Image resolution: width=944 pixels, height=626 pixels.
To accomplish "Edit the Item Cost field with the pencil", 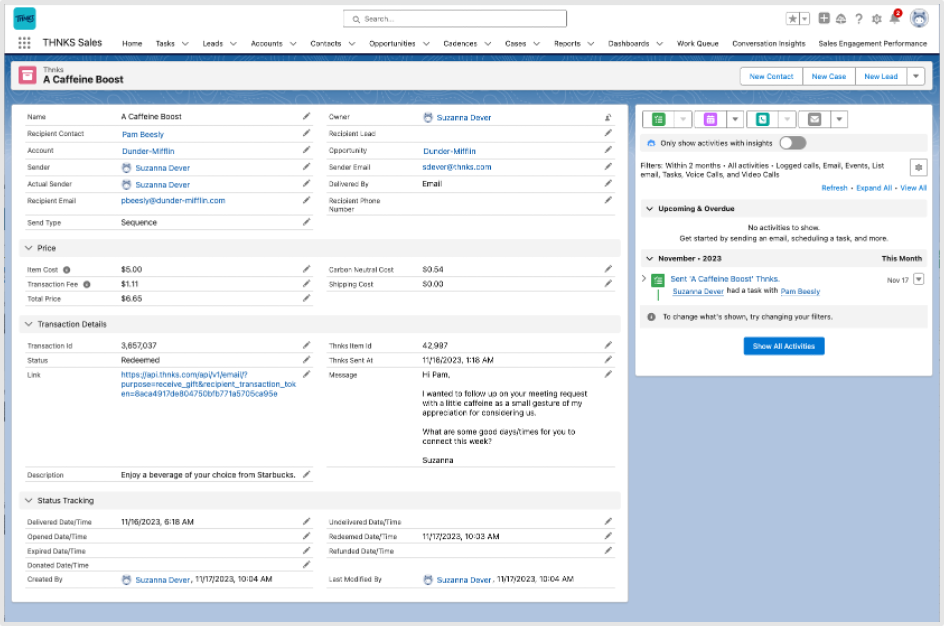I will tap(305, 269).
